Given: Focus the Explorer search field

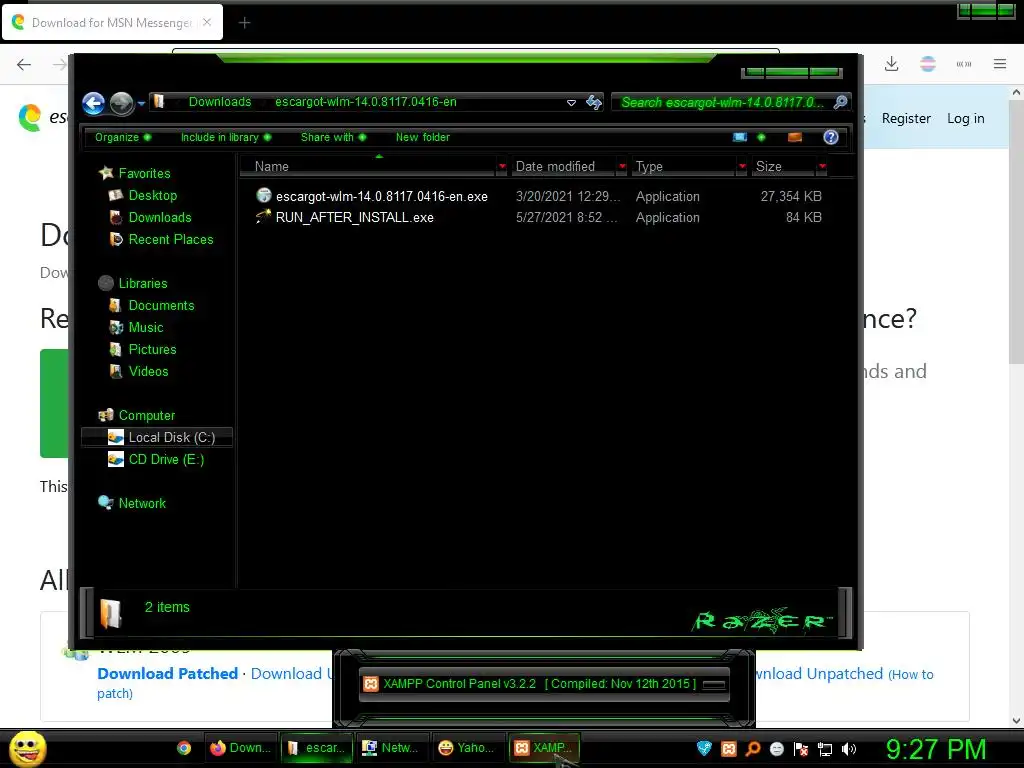Looking at the screenshot, I should point(724,103).
